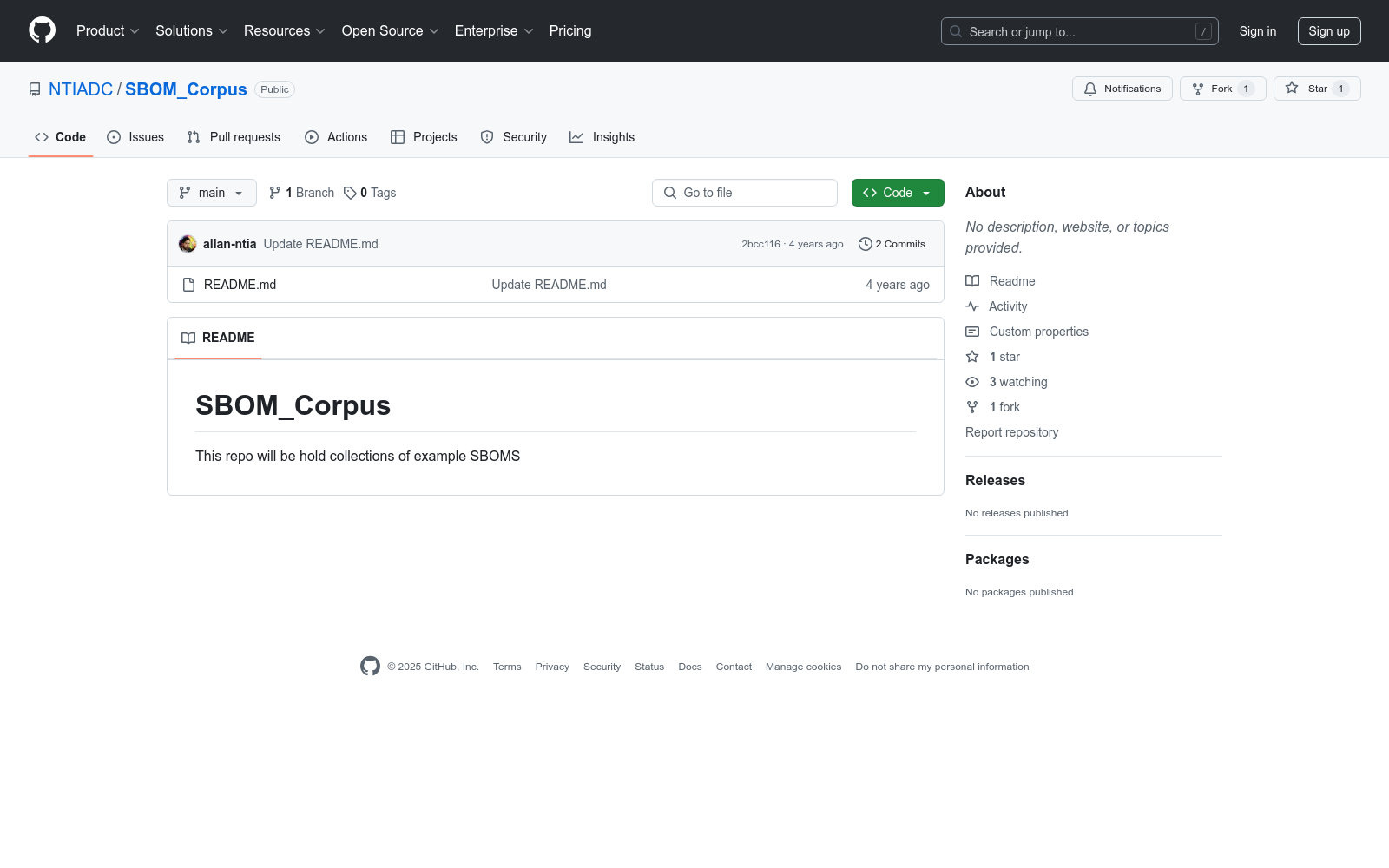Open the footer Security link

coord(602,667)
